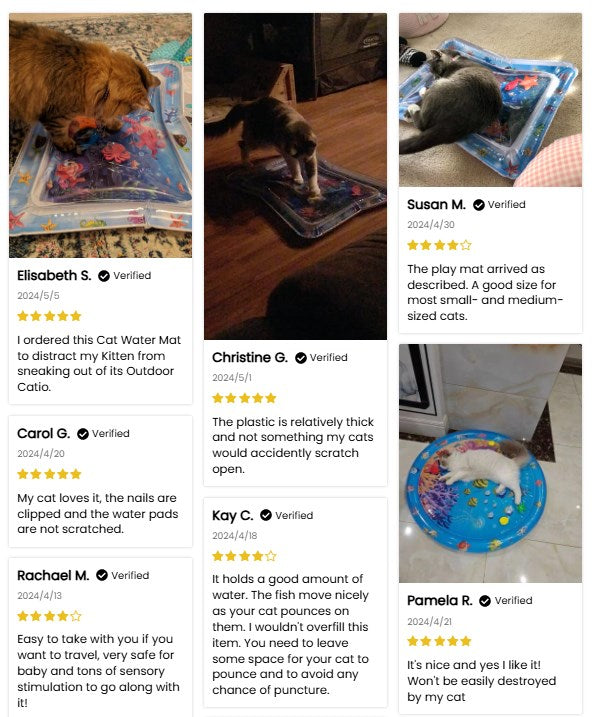
Task: Click the verified icon next to Kay C.
Action: (266, 515)
